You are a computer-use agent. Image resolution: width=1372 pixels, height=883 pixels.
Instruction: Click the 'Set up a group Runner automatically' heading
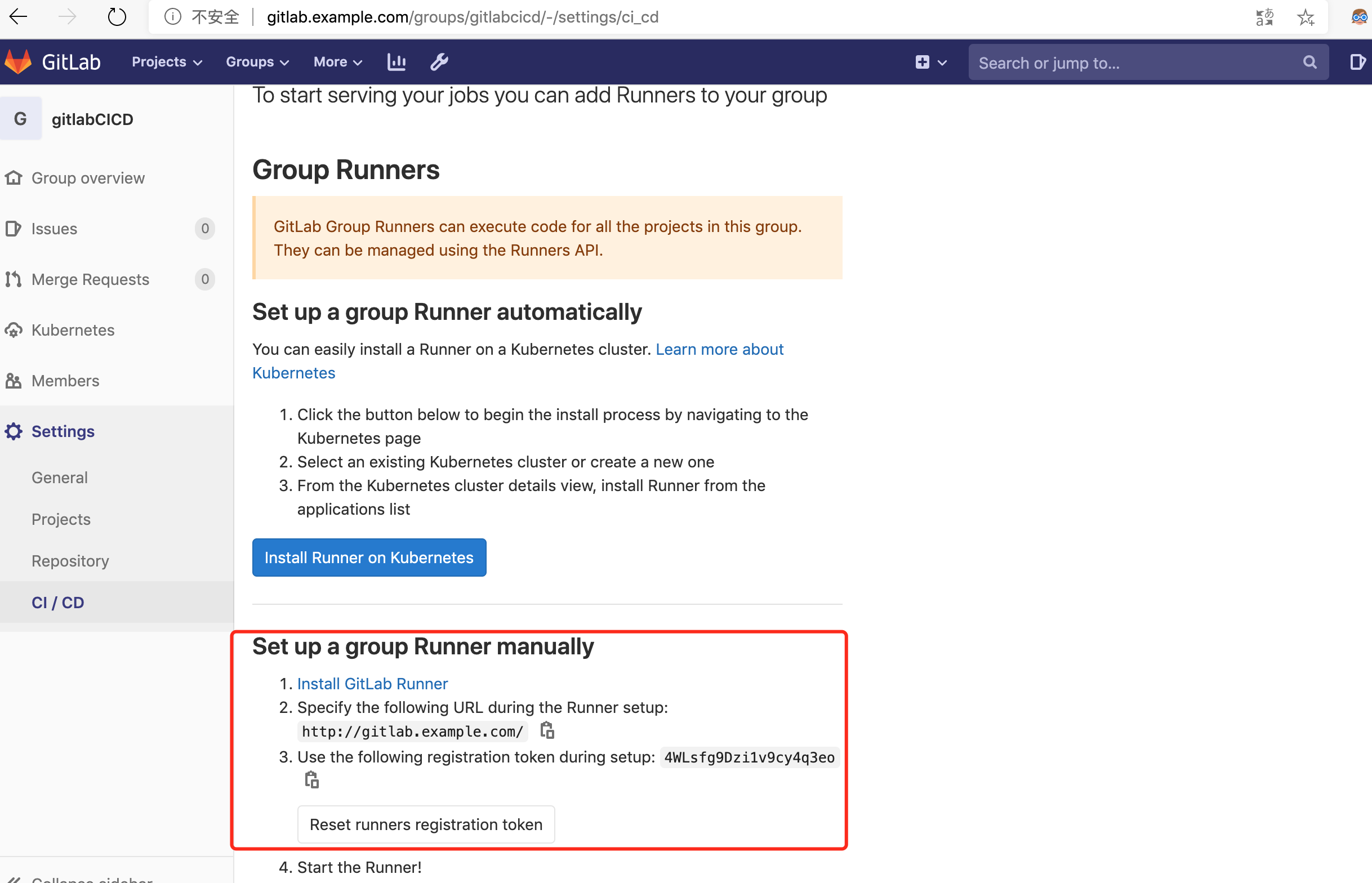point(447,313)
